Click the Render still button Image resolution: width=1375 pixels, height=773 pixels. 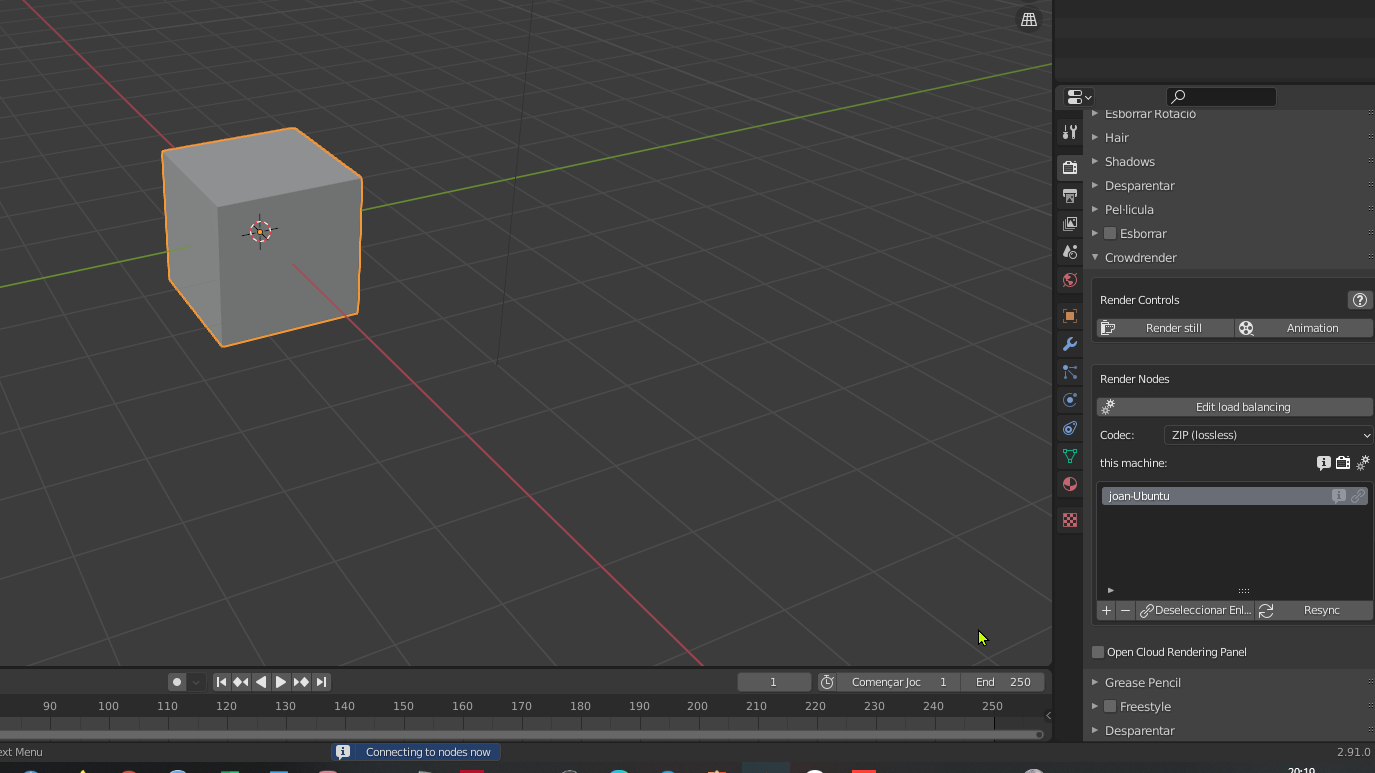(x=1164, y=328)
